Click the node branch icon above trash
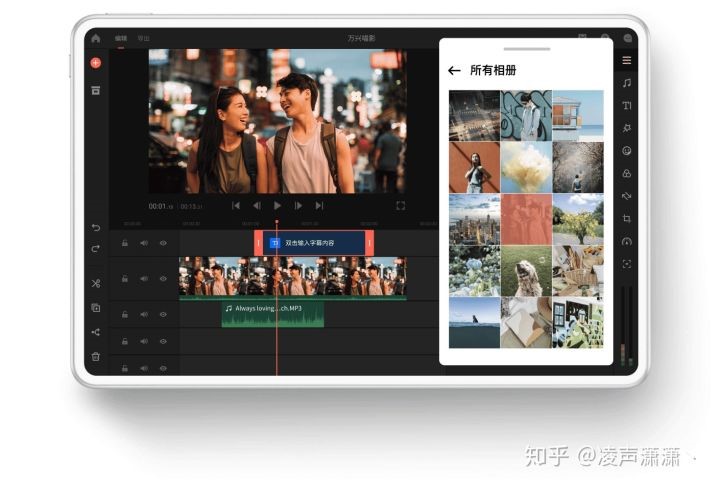720x486 pixels. pyautogui.click(x=96, y=332)
